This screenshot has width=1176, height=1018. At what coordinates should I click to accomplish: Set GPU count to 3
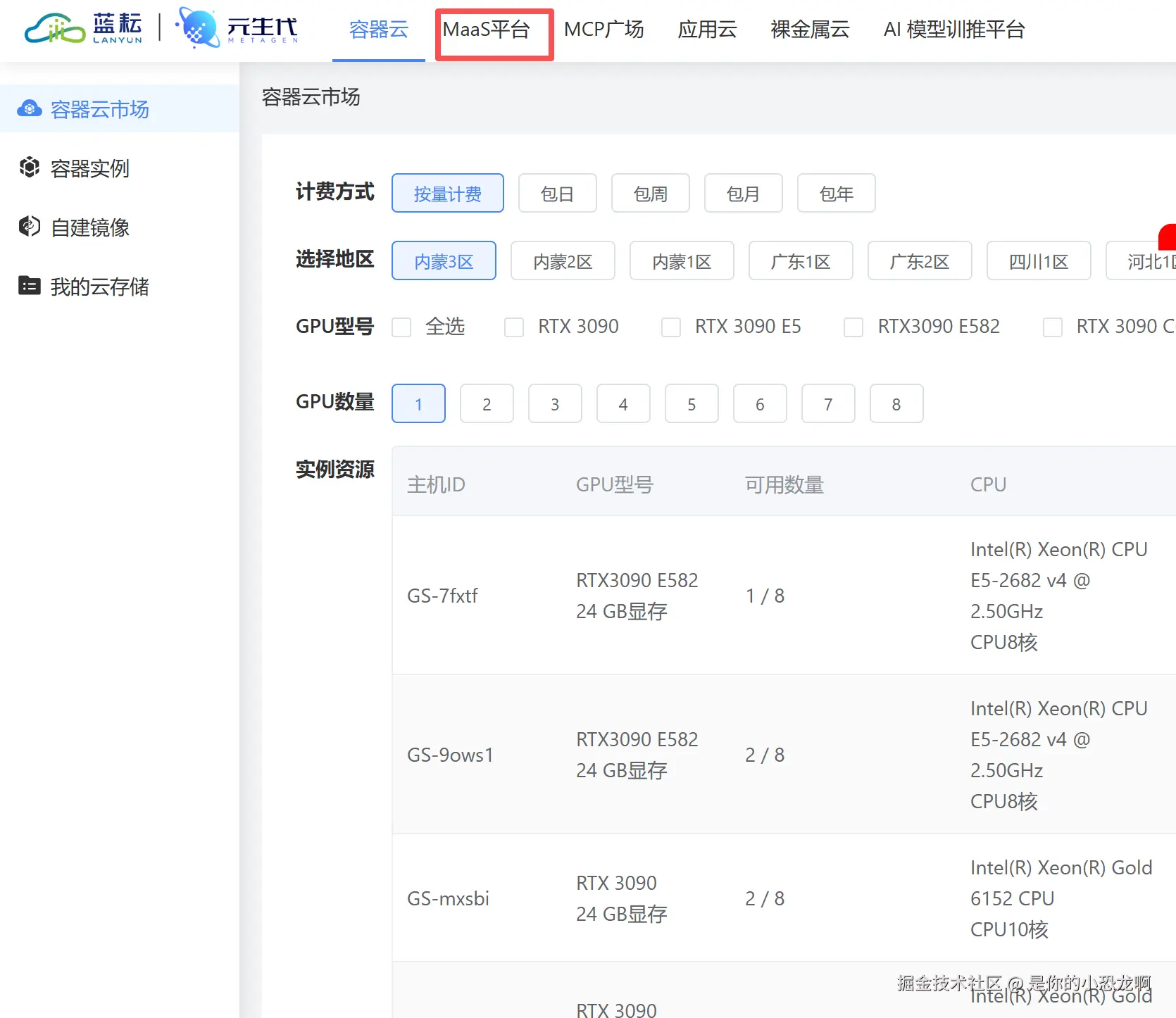[555, 403]
